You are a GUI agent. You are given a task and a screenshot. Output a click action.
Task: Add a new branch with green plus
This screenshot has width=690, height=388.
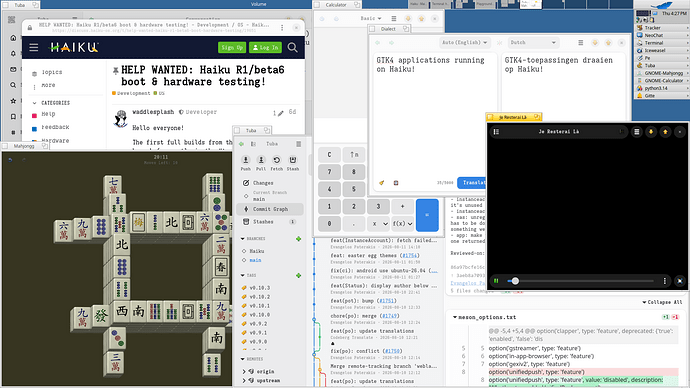click(x=298, y=239)
